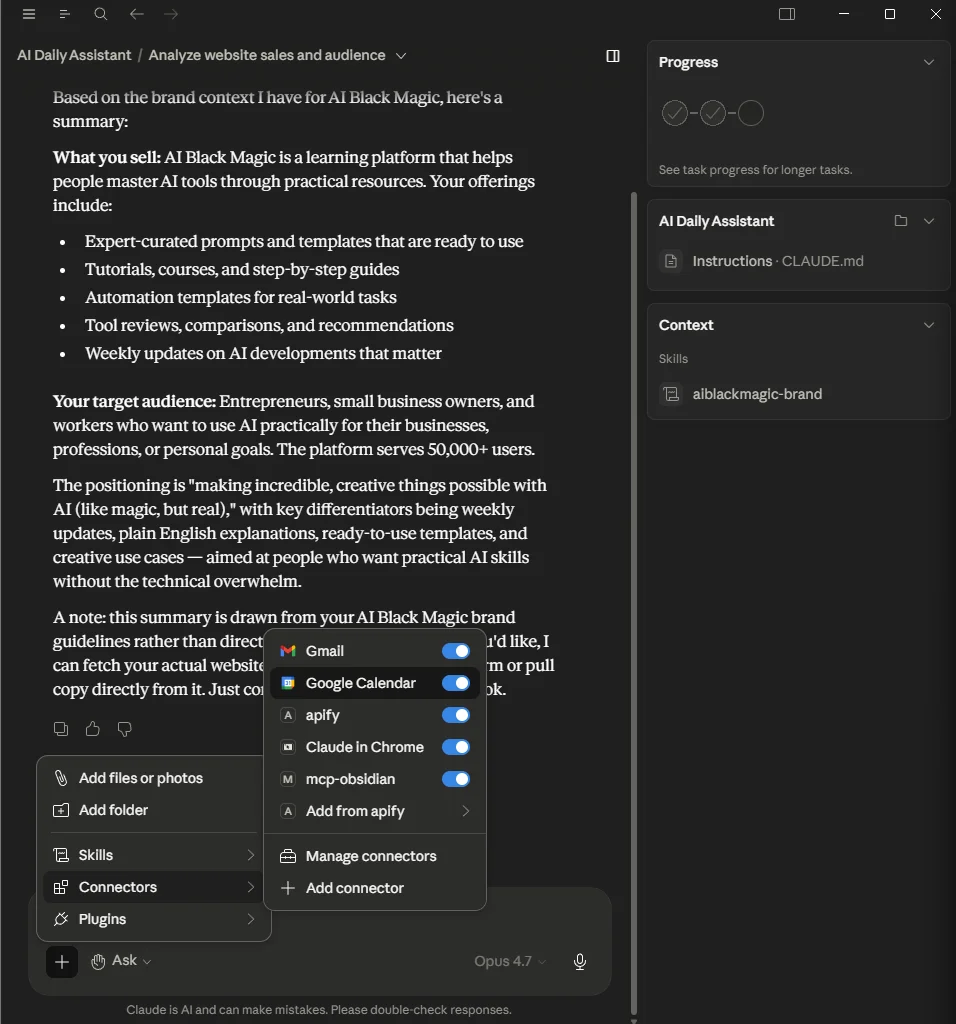Click the 'Skills' label in Context panel
The image size is (956, 1024).
pyautogui.click(x=673, y=359)
